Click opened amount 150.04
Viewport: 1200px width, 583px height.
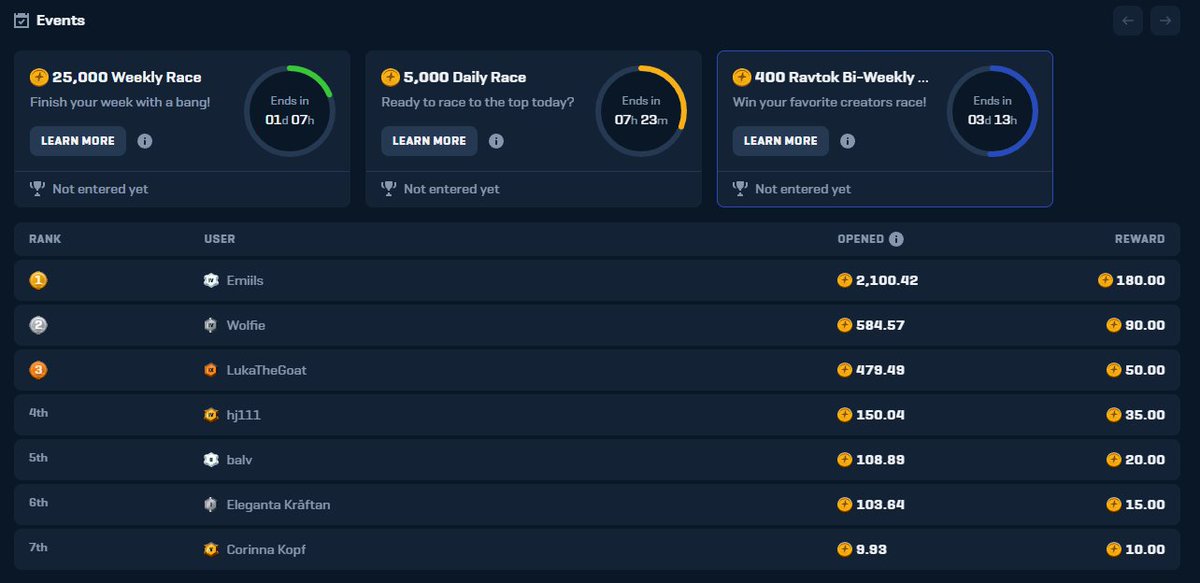pyautogui.click(x=881, y=415)
